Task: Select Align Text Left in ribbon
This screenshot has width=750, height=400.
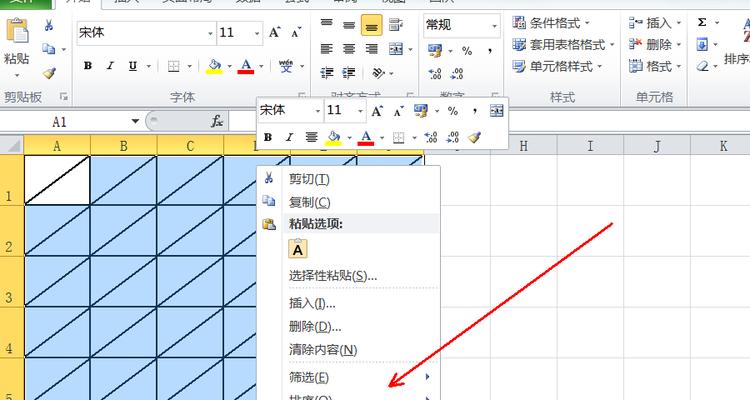Action: coord(327,48)
